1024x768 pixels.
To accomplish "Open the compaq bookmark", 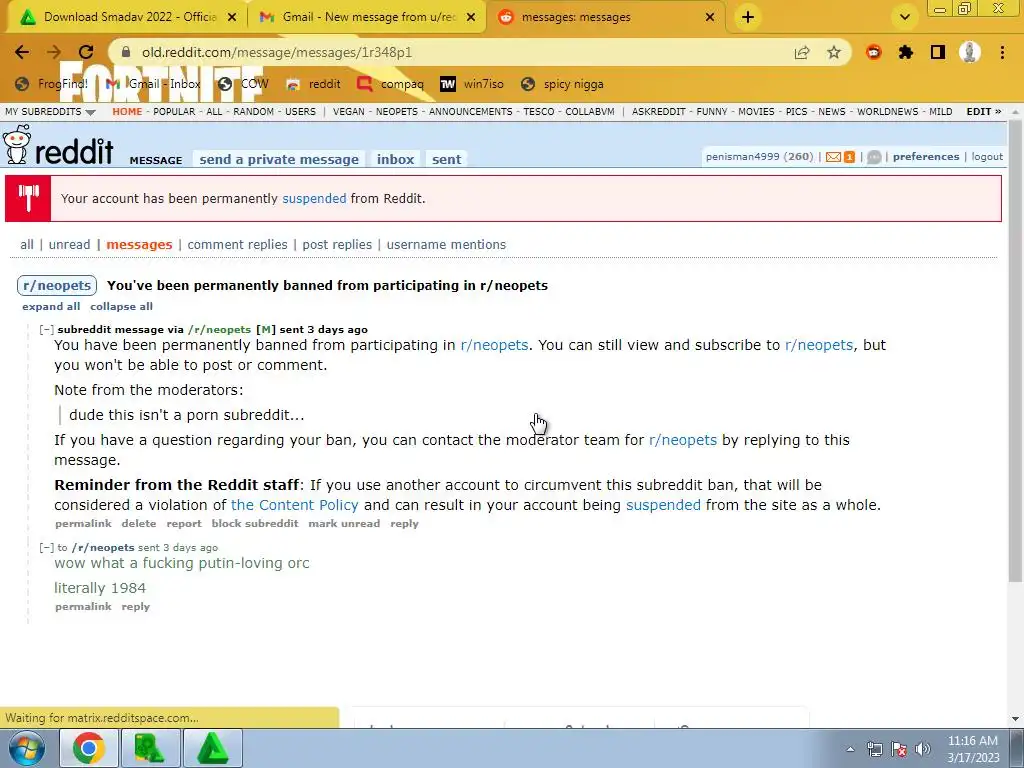I will coord(391,84).
